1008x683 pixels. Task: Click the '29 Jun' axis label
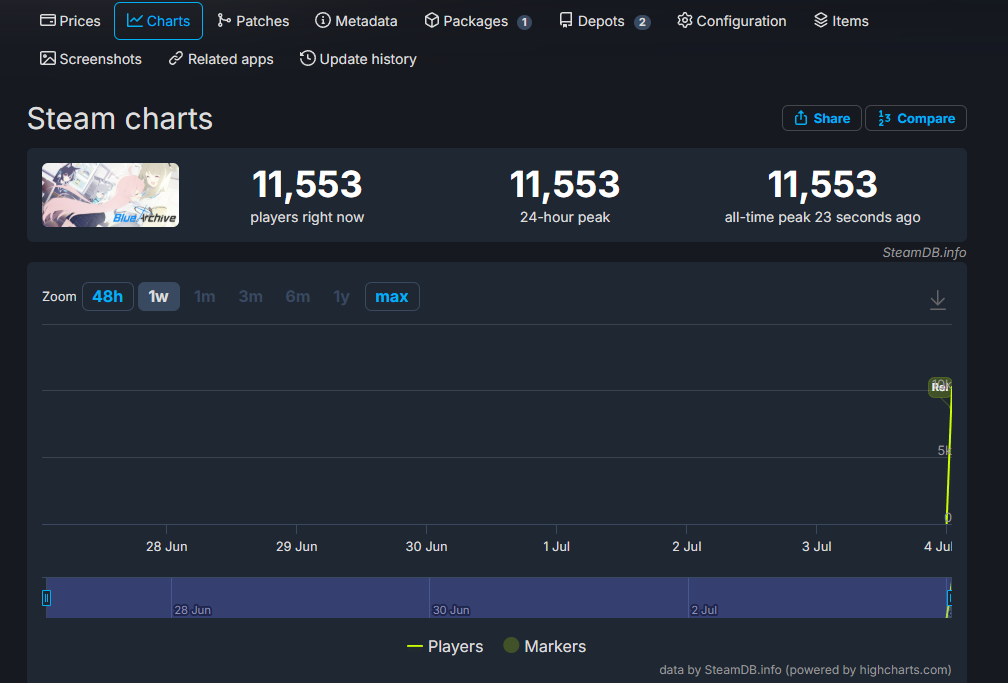(296, 547)
